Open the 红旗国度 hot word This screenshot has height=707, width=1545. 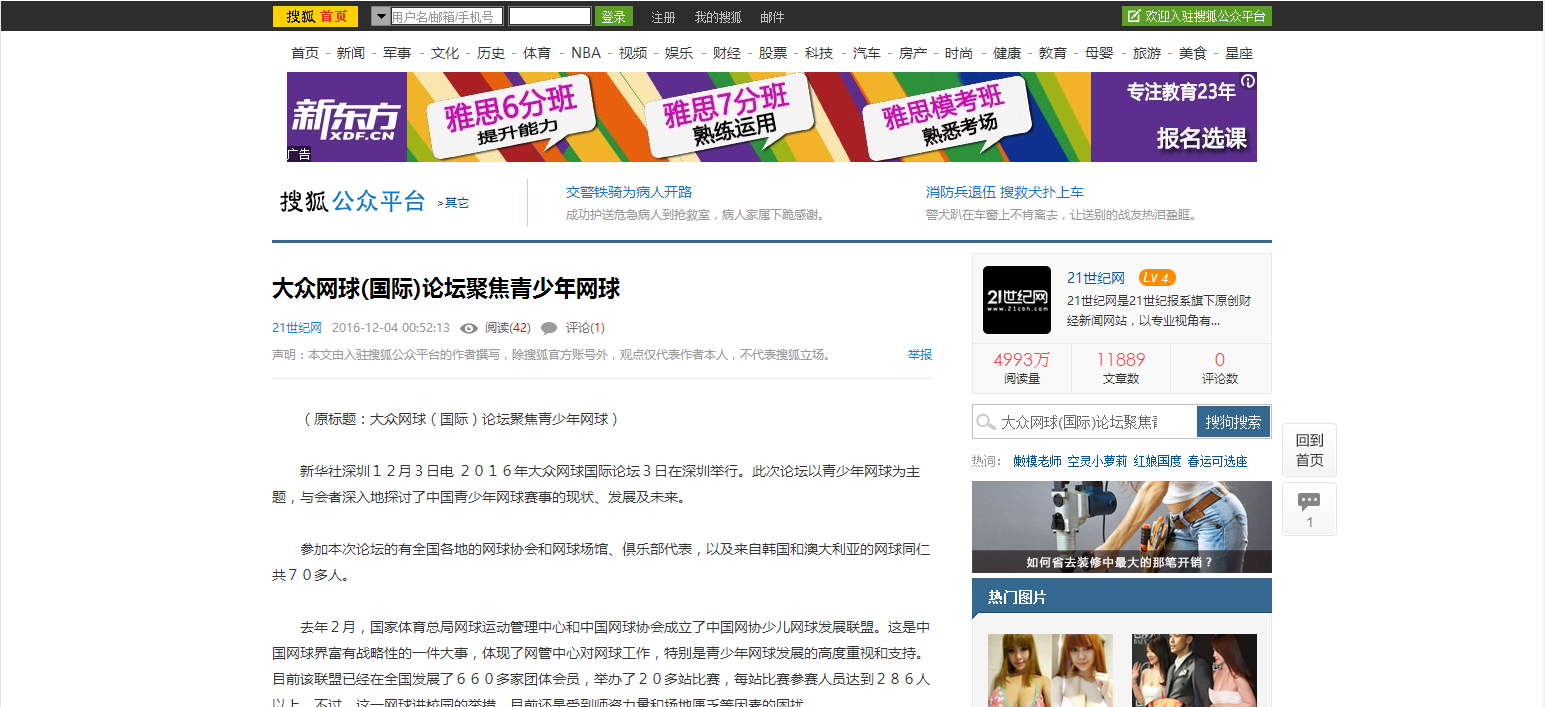point(1157,462)
